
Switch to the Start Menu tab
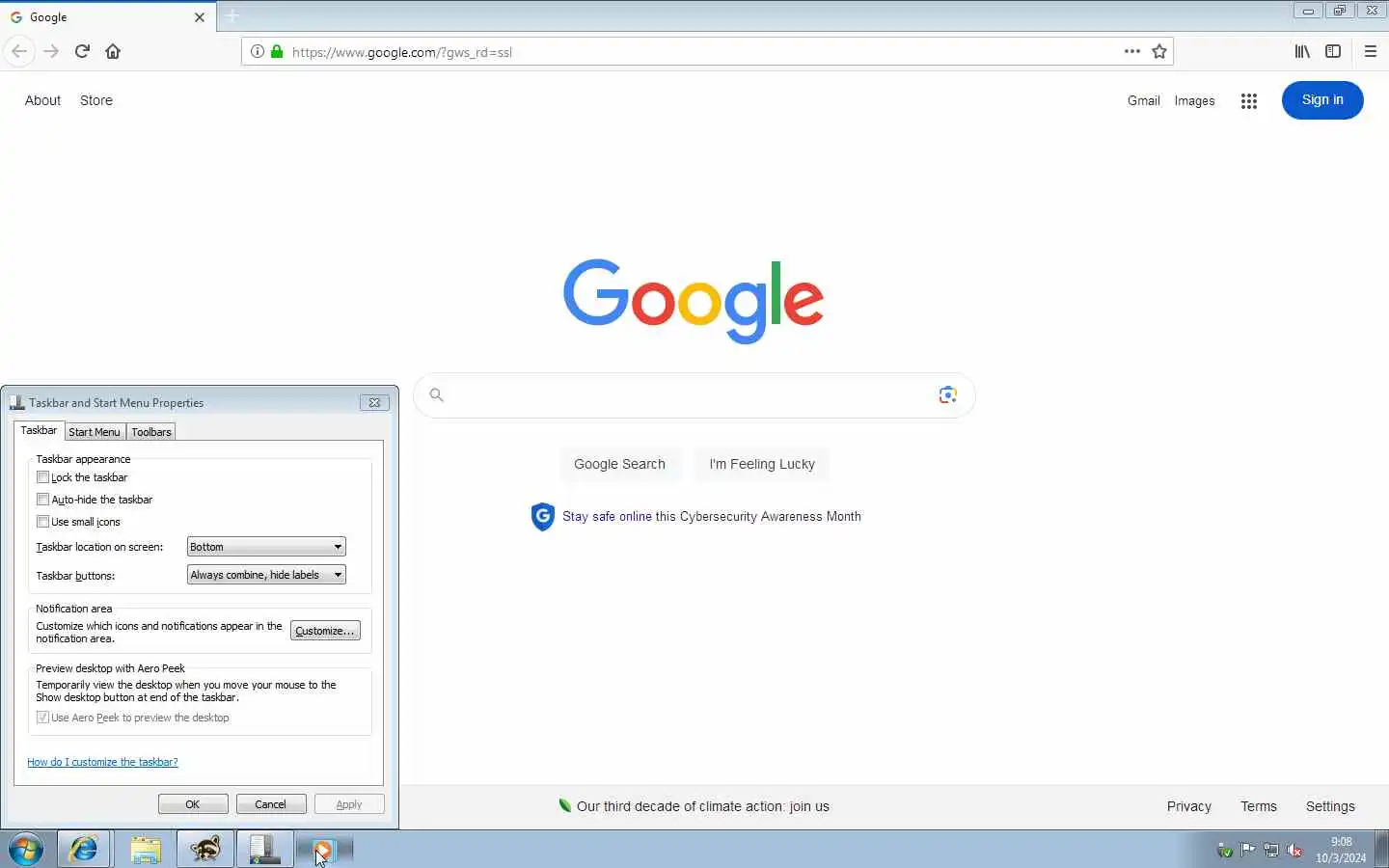coord(95,431)
